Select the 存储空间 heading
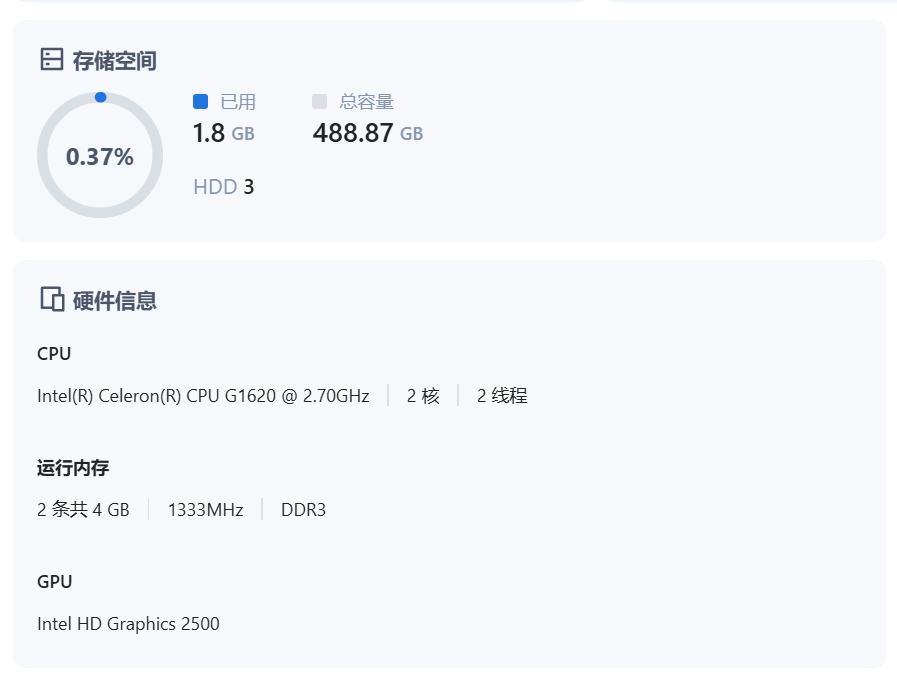Viewport: 897px width, 692px height. coord(114,60)
